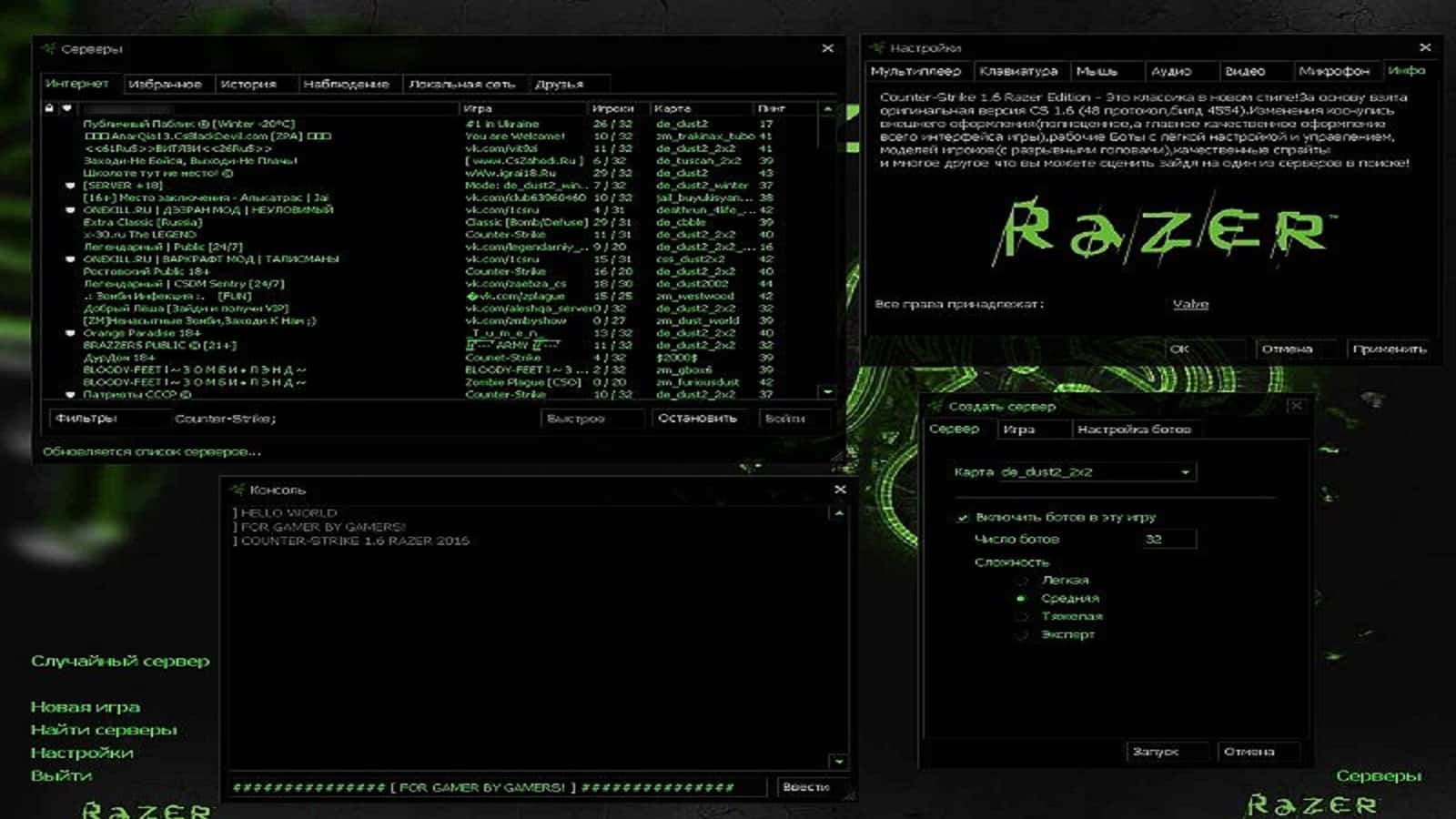The width and height of the screenshot is (1456, 819).
Task: Close the Создать сервер window
Action: 1296,406
